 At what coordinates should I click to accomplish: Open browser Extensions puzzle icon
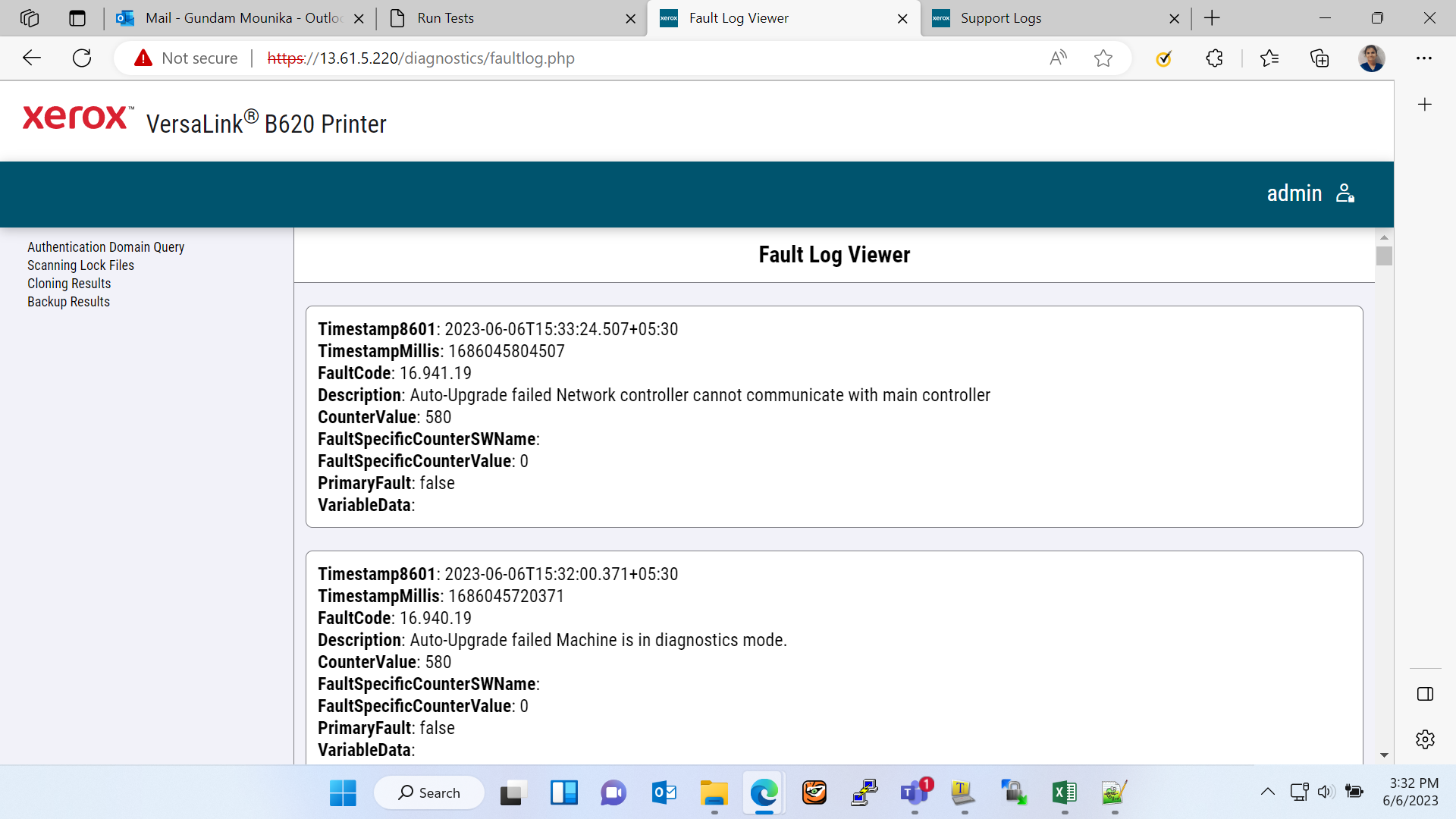click(x=1214, y=58)
